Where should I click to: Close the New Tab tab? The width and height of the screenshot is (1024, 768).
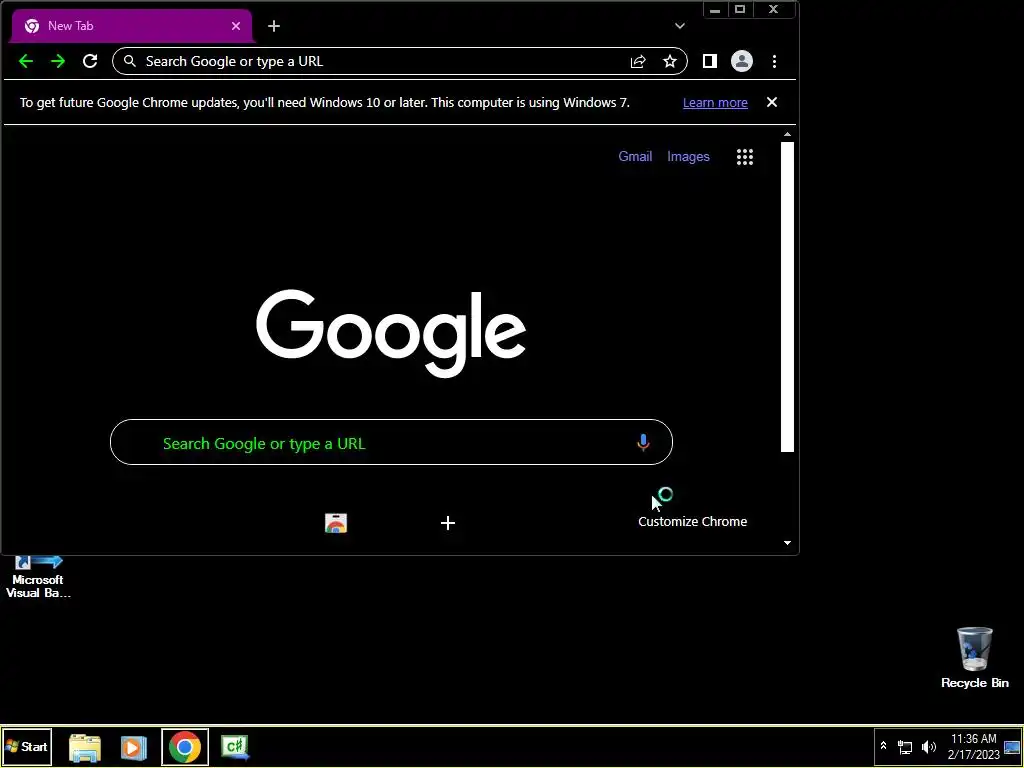click(236, 26)
